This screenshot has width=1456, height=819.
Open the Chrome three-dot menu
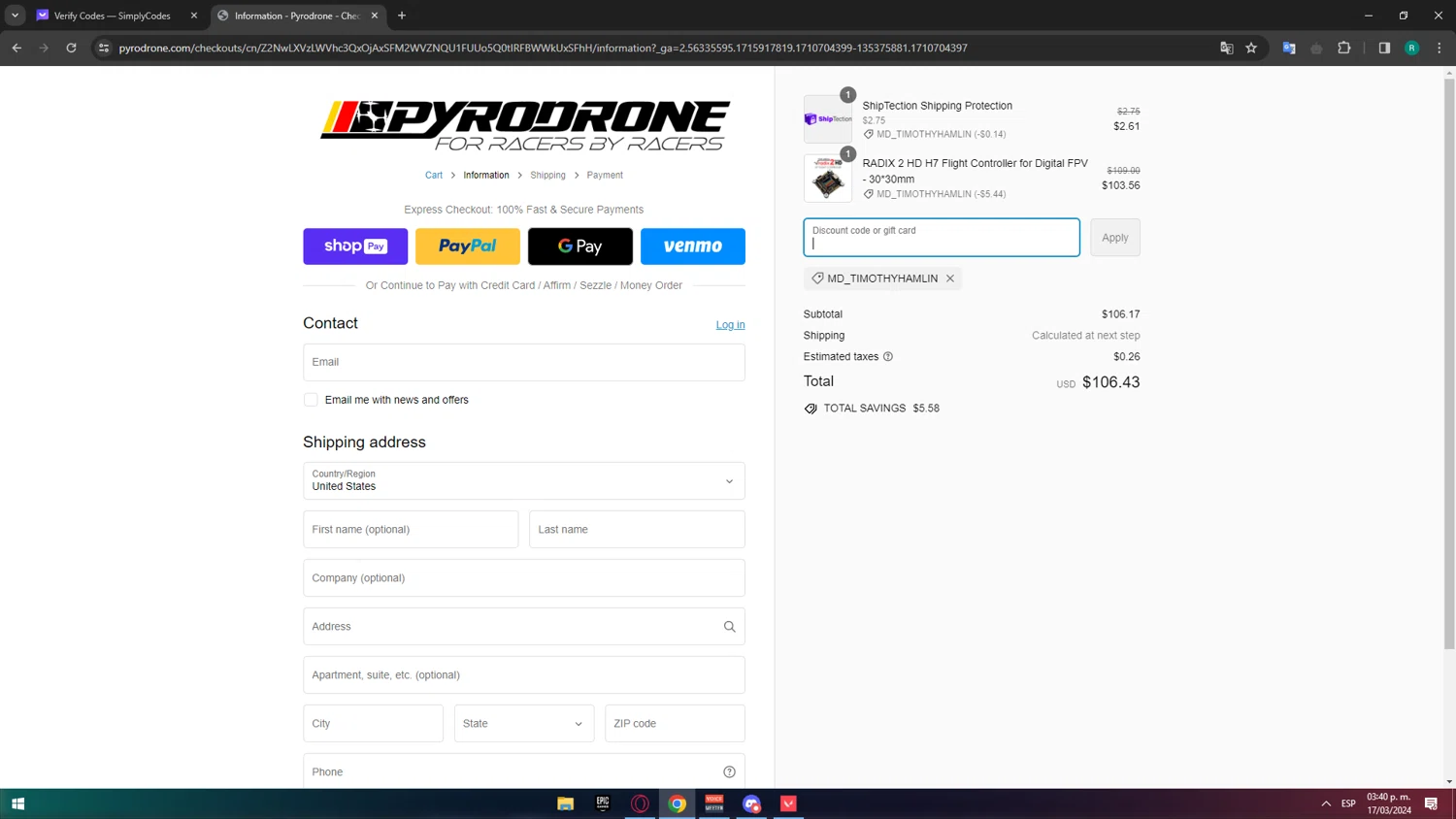[1439, 48]
